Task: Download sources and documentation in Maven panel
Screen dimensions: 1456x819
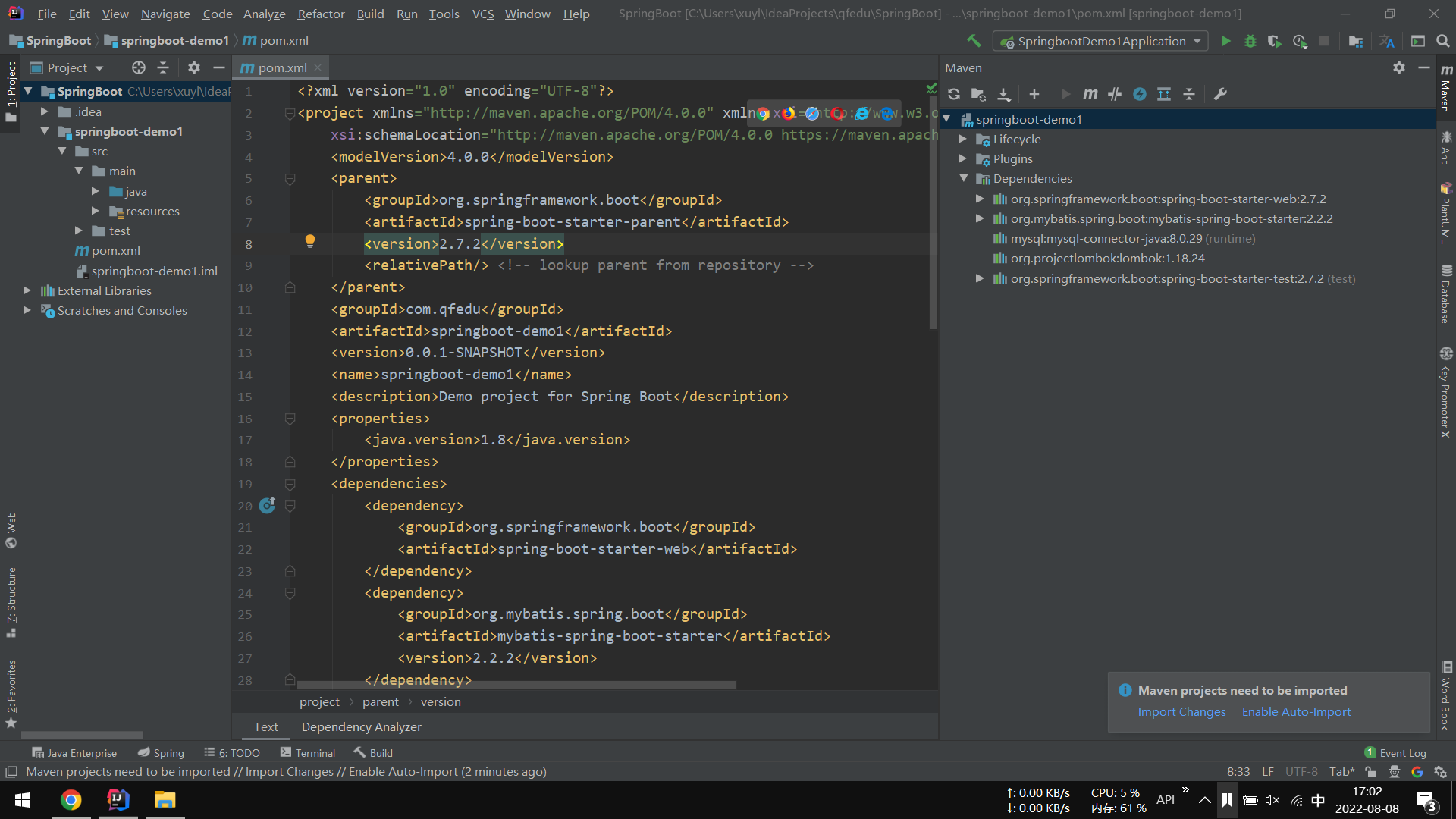Action: point(1003,94)
